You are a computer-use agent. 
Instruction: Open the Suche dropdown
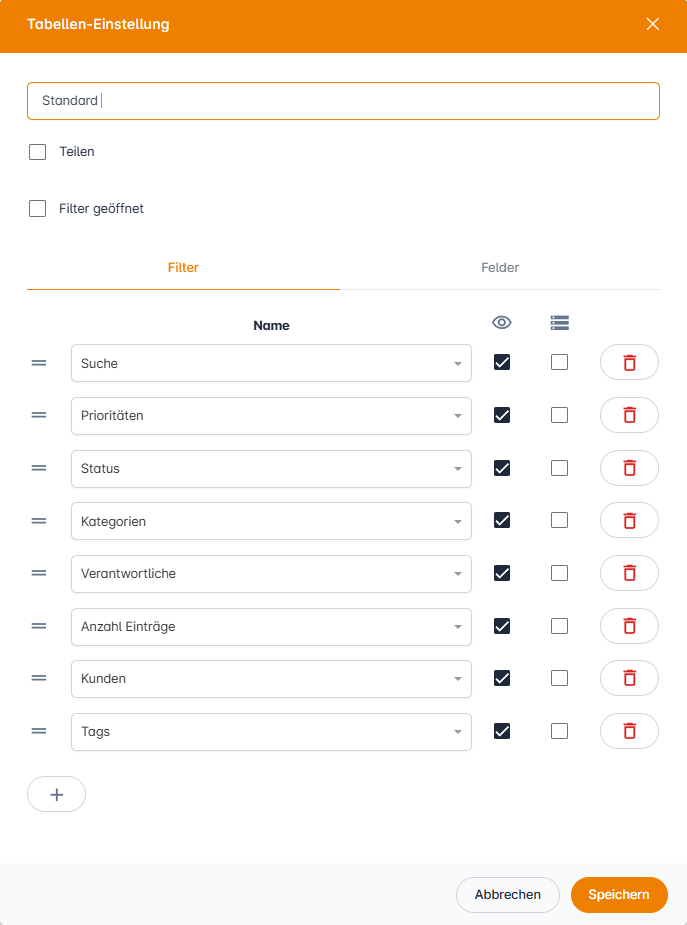(271, 363)
